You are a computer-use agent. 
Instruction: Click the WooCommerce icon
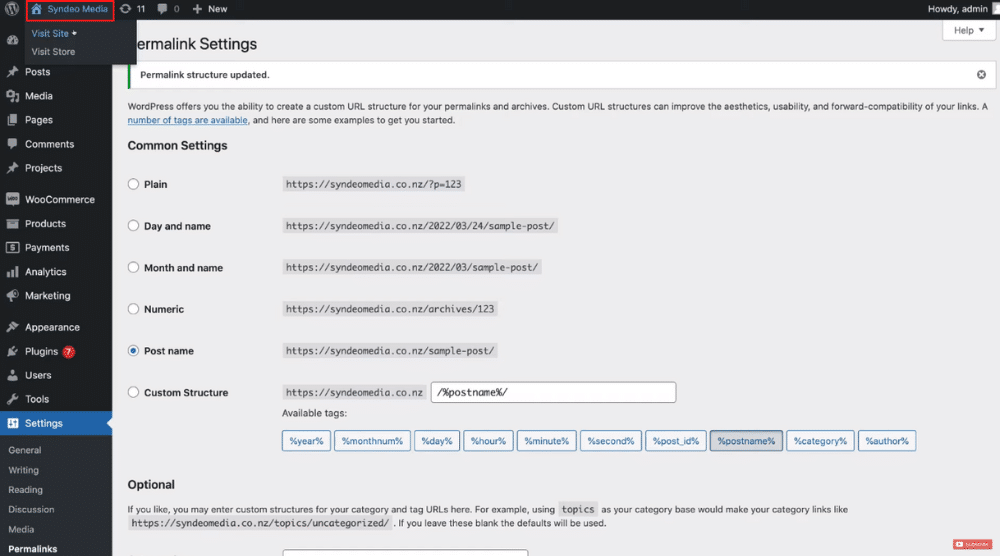point(12,200)
